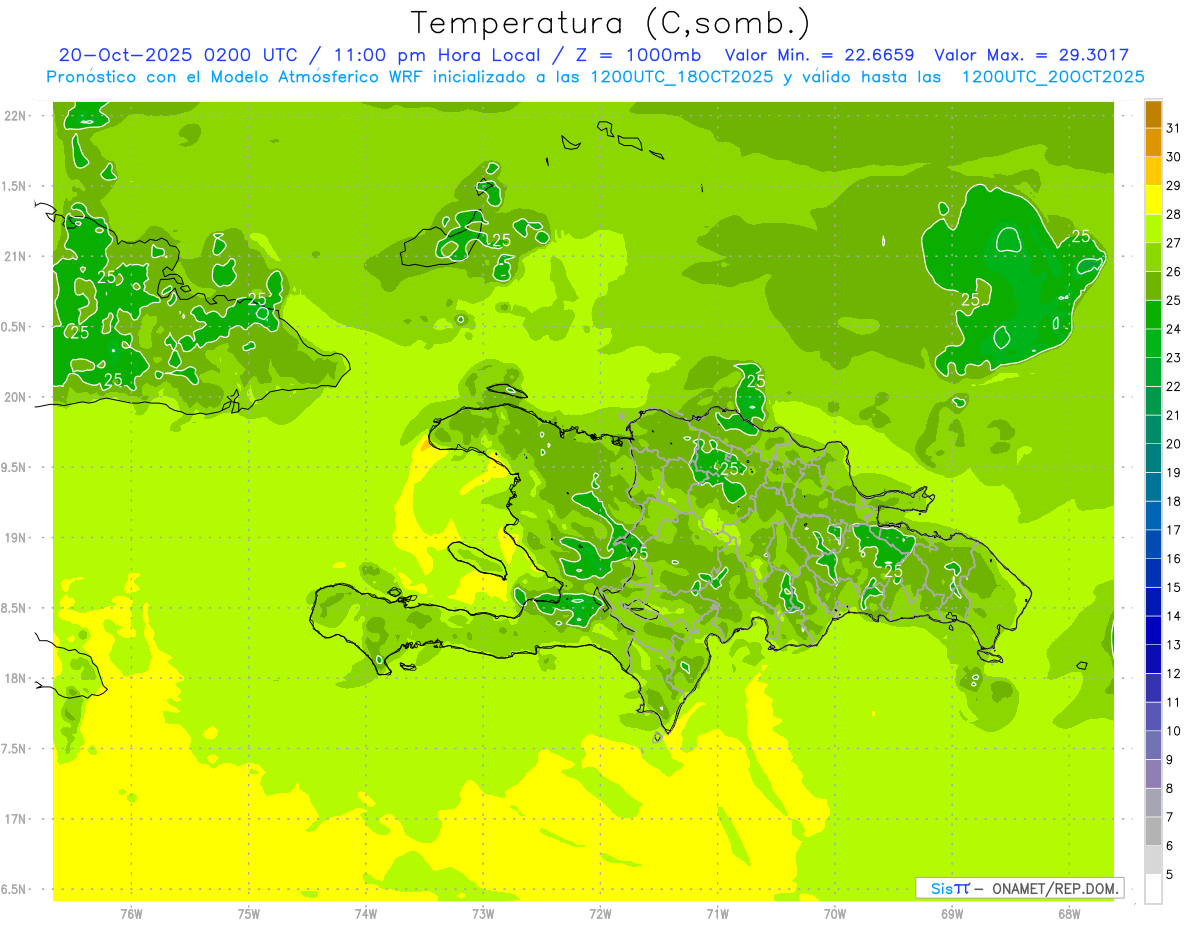The image size is (1200, 927).
Task: Click the 5 value on the color scale
Action: [1170, 875]
